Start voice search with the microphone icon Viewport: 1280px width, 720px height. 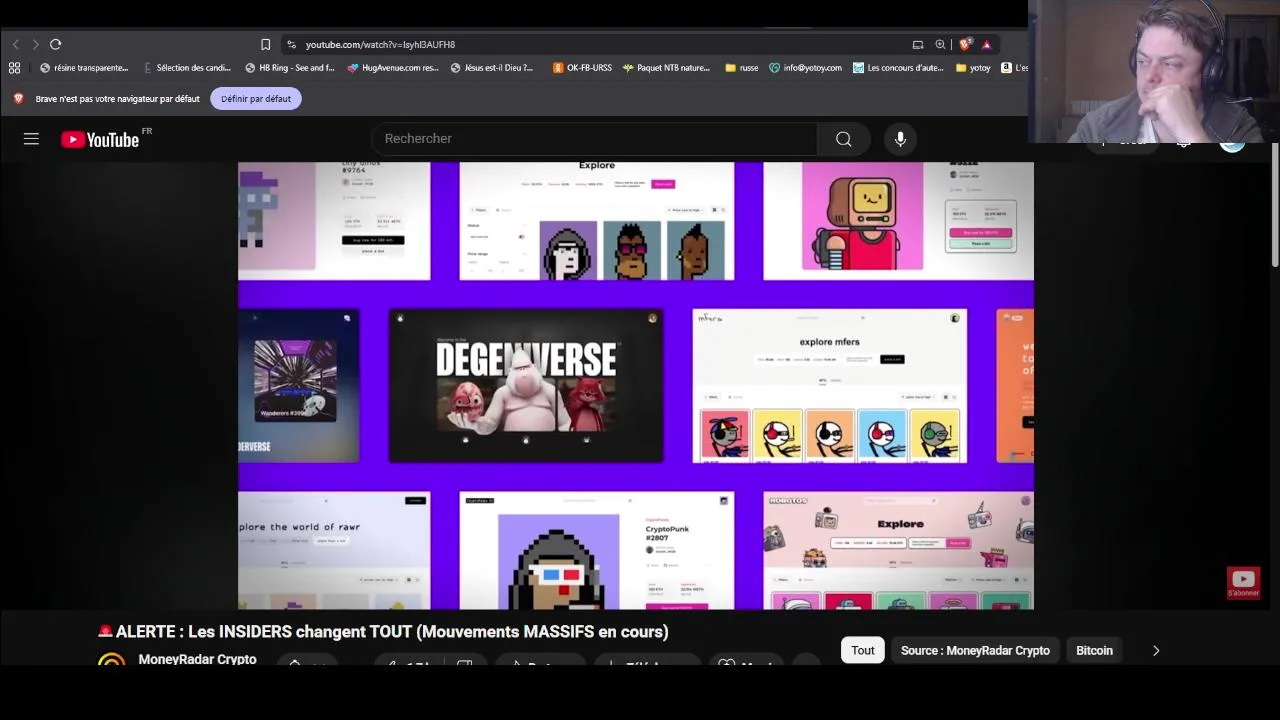[x=900, y=139]
